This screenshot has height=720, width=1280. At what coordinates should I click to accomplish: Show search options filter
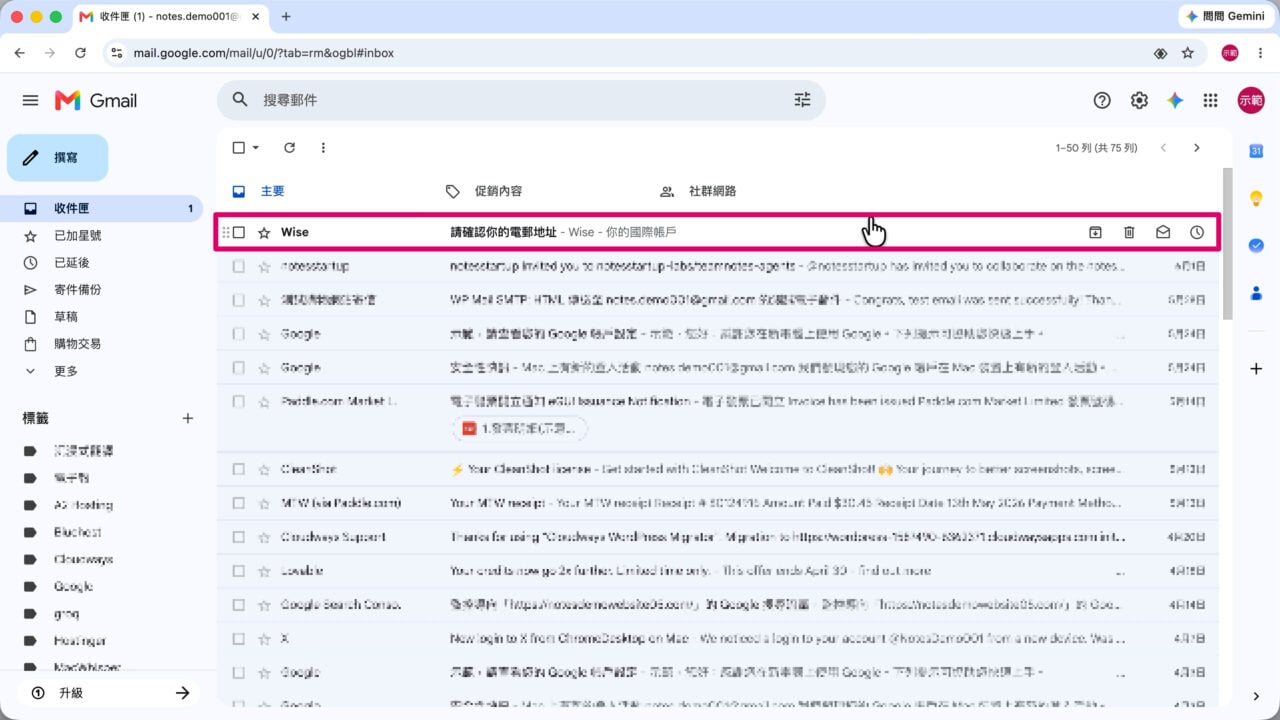click(802, 100)
